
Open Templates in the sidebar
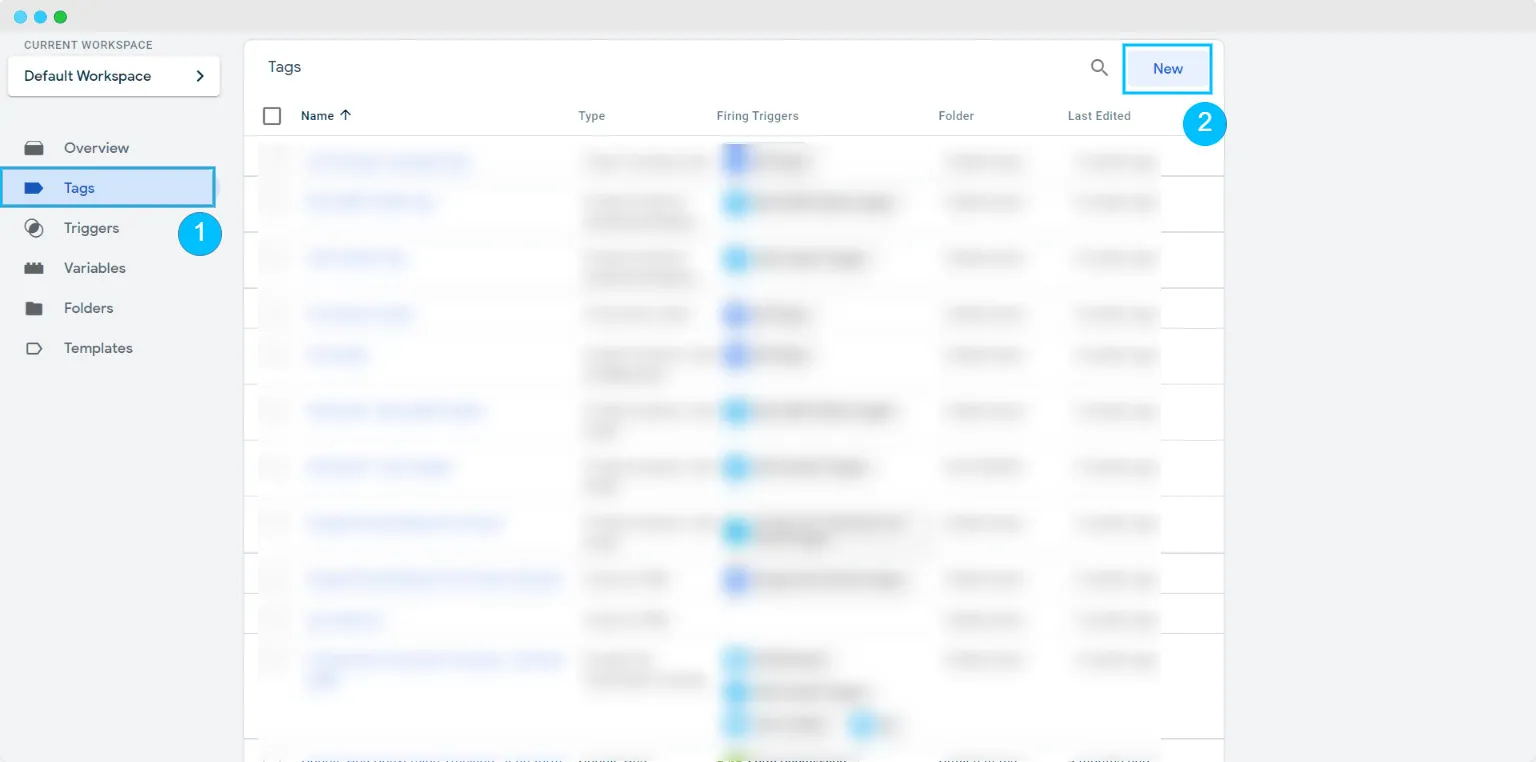tap(98, 348)
